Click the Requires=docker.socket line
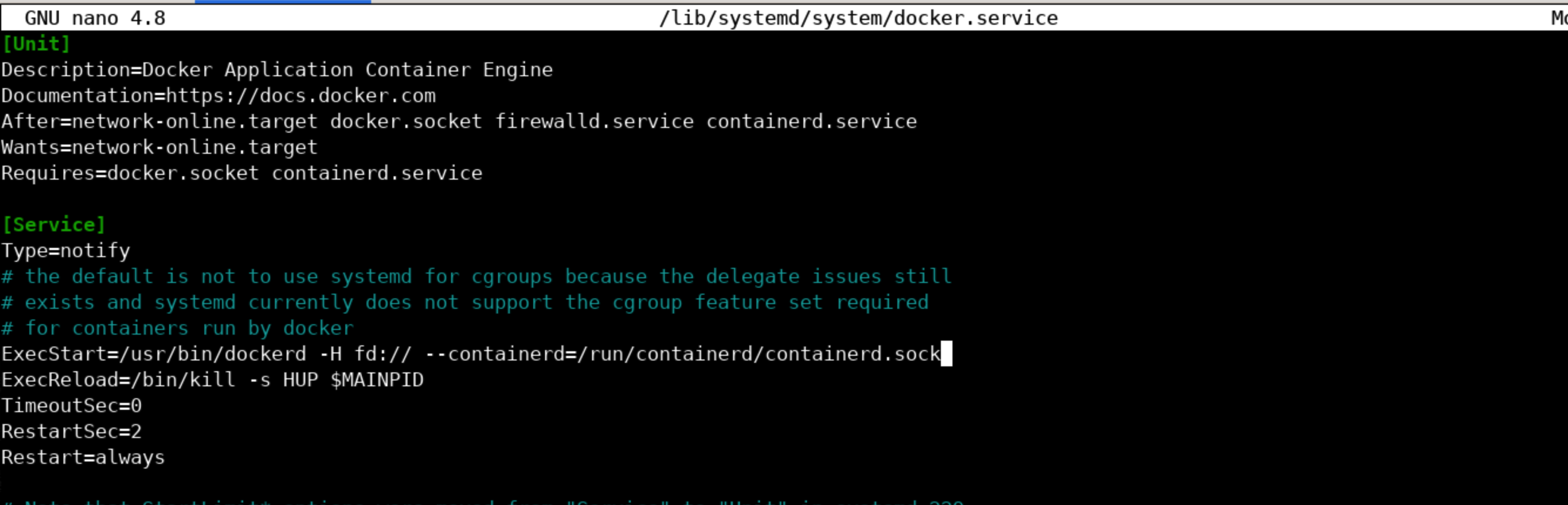This screenshot has height=505, width=1568. point(241,173)
